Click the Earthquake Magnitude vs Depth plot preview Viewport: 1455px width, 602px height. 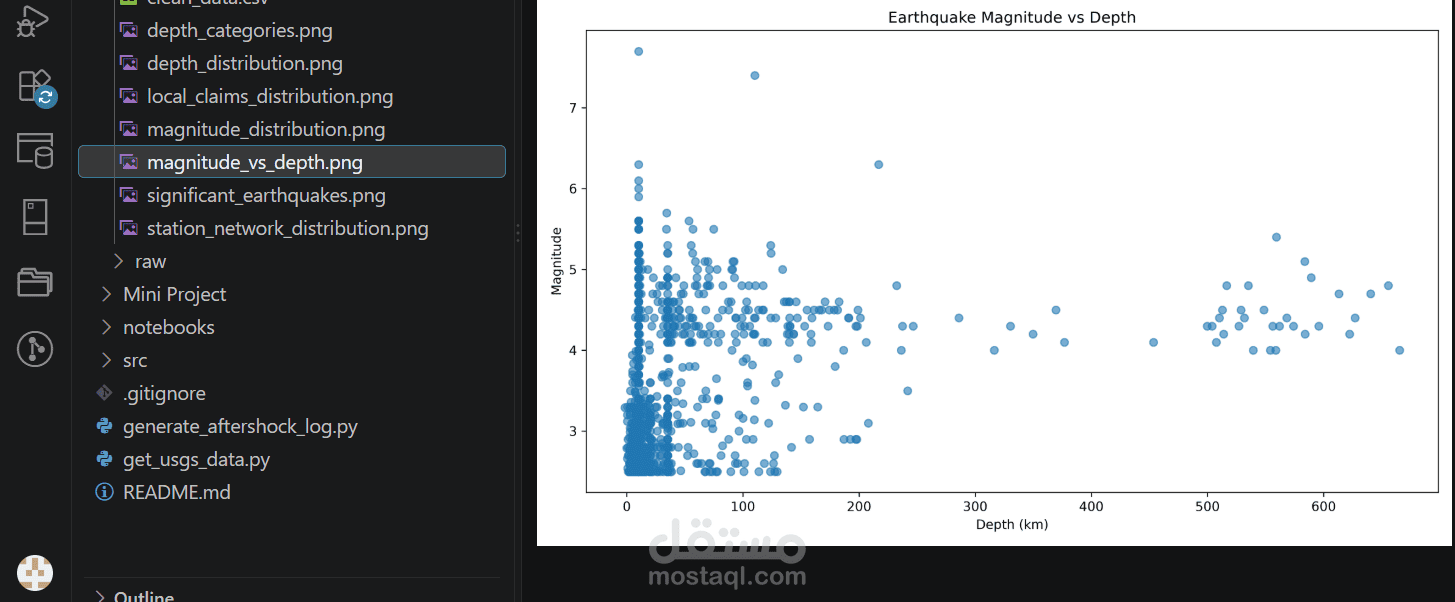pyautogui.click(x=994, y=273)
